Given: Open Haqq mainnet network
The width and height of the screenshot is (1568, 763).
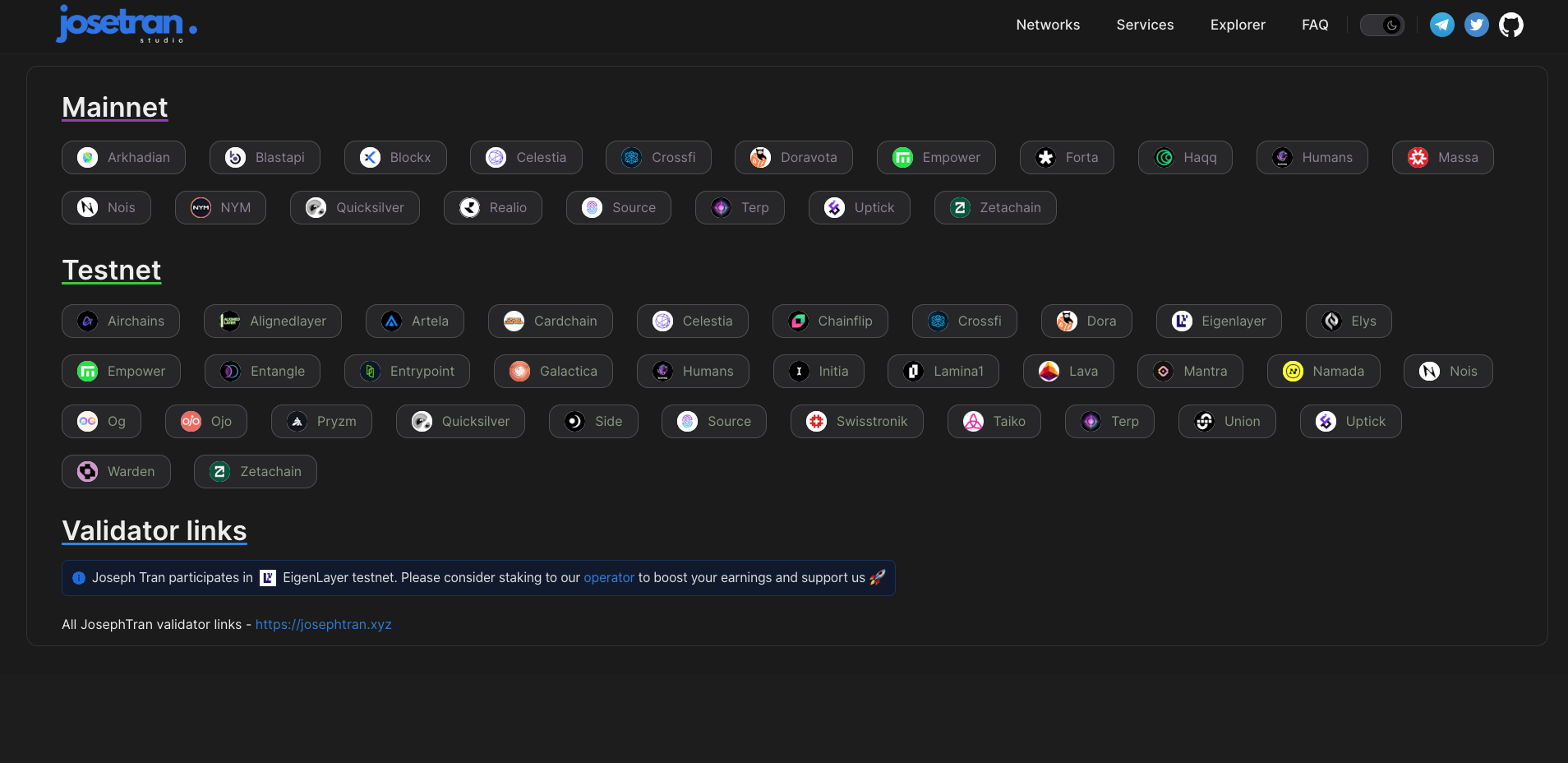Looking at the screenshot, I should (x=1185, y=157).
